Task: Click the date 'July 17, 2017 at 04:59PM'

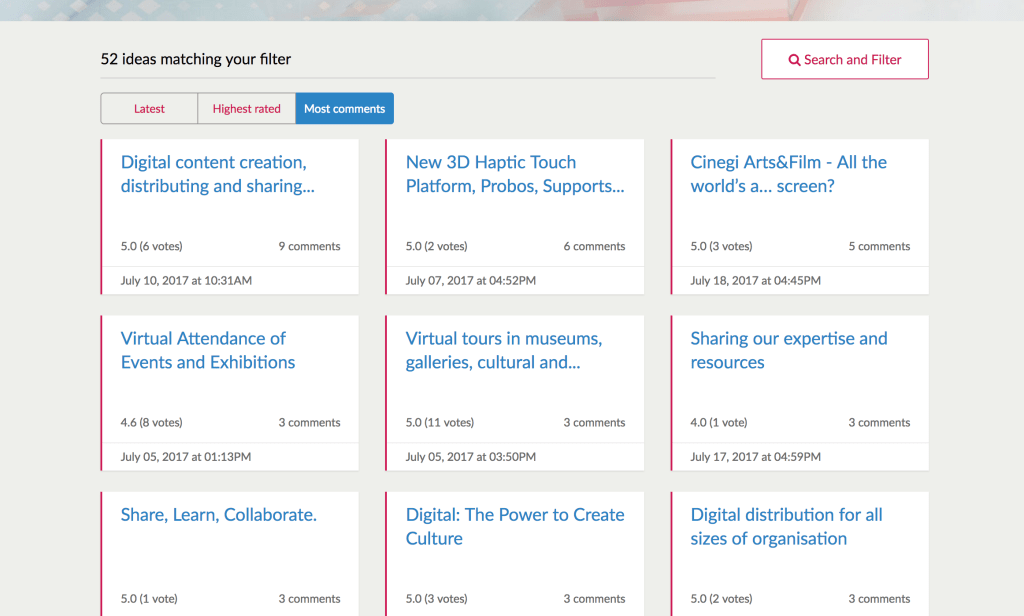Action: pyautogui.click(x=756, y=457)
